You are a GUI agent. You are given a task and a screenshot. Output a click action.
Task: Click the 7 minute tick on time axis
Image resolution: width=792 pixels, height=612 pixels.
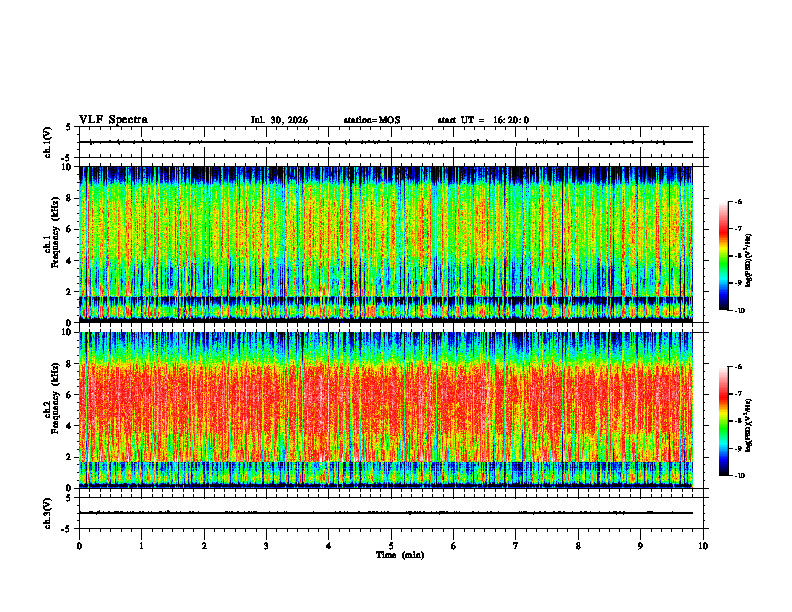(516, 546)
